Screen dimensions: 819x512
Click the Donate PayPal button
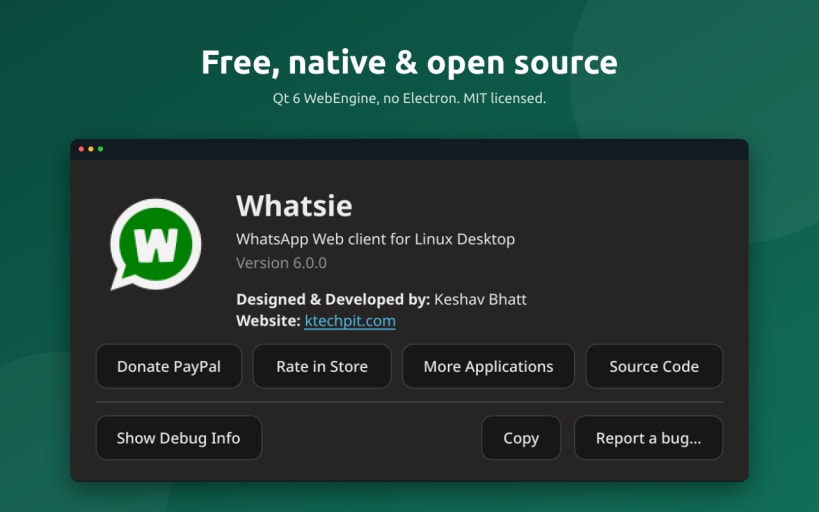click(169, 366)
